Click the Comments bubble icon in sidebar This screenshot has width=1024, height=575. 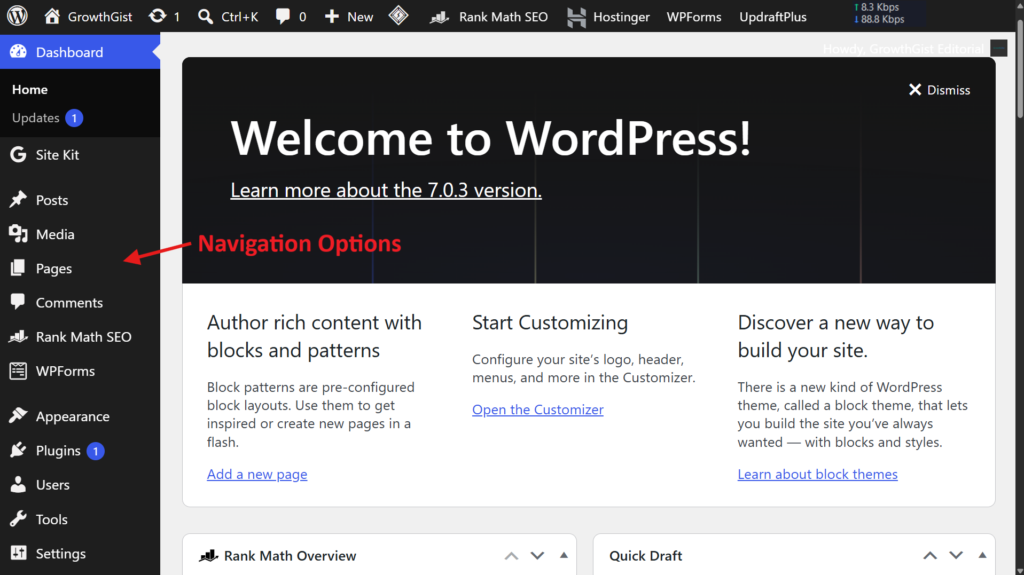point(18,302)
